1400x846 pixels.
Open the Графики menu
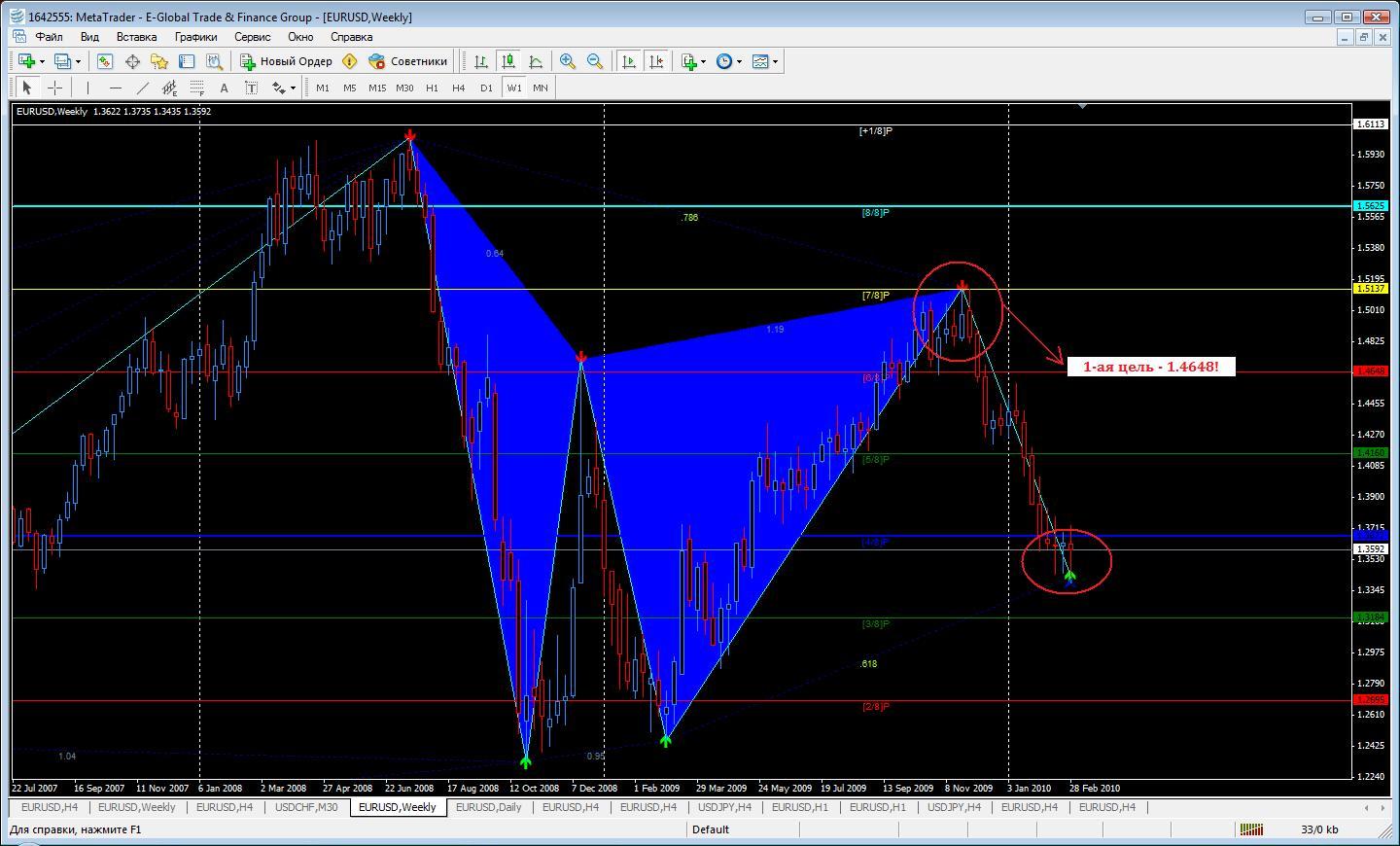(x=195, y=37)
